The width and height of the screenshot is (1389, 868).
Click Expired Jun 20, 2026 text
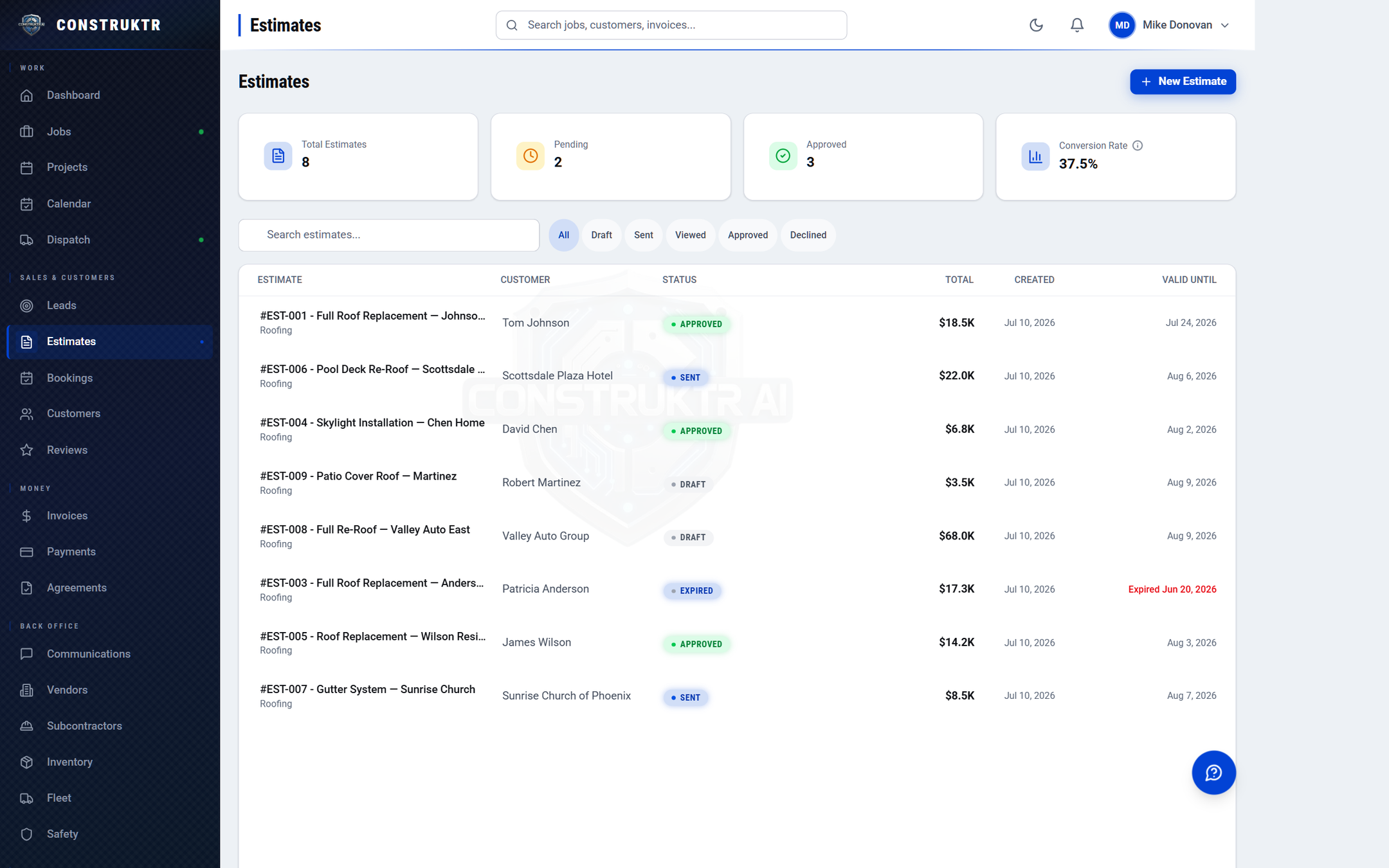1172,589
